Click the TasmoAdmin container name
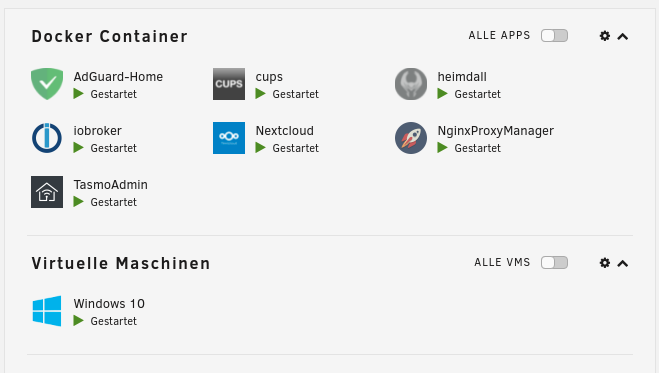659x373 pixels. [x=111, y=184]
